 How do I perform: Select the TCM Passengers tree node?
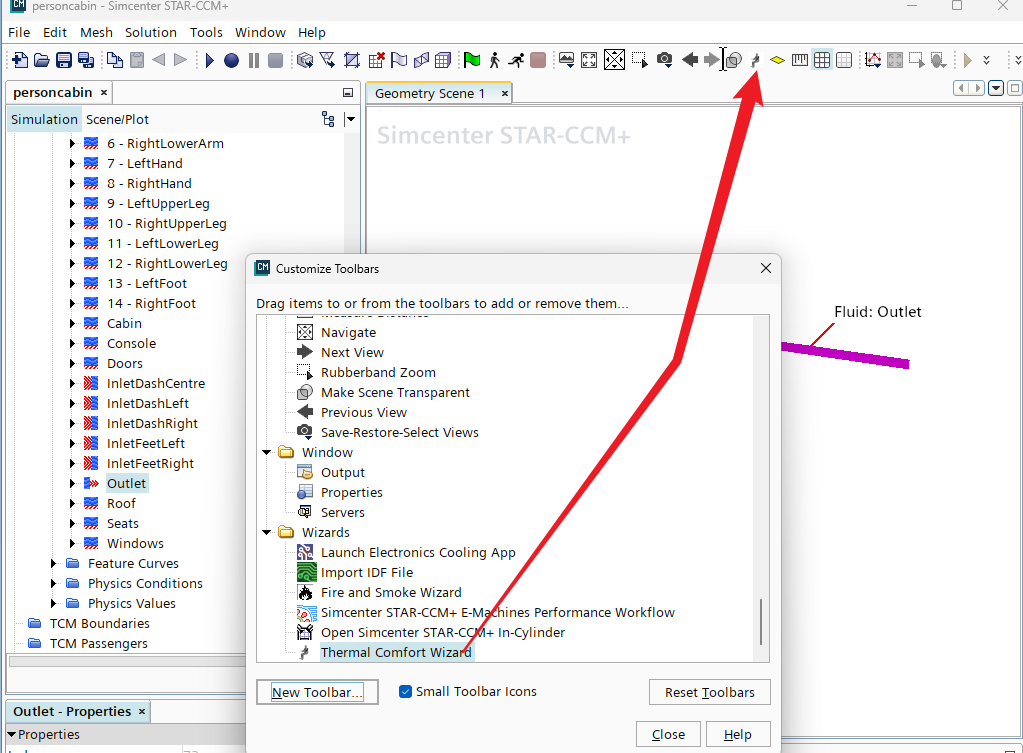coord(99,643)
